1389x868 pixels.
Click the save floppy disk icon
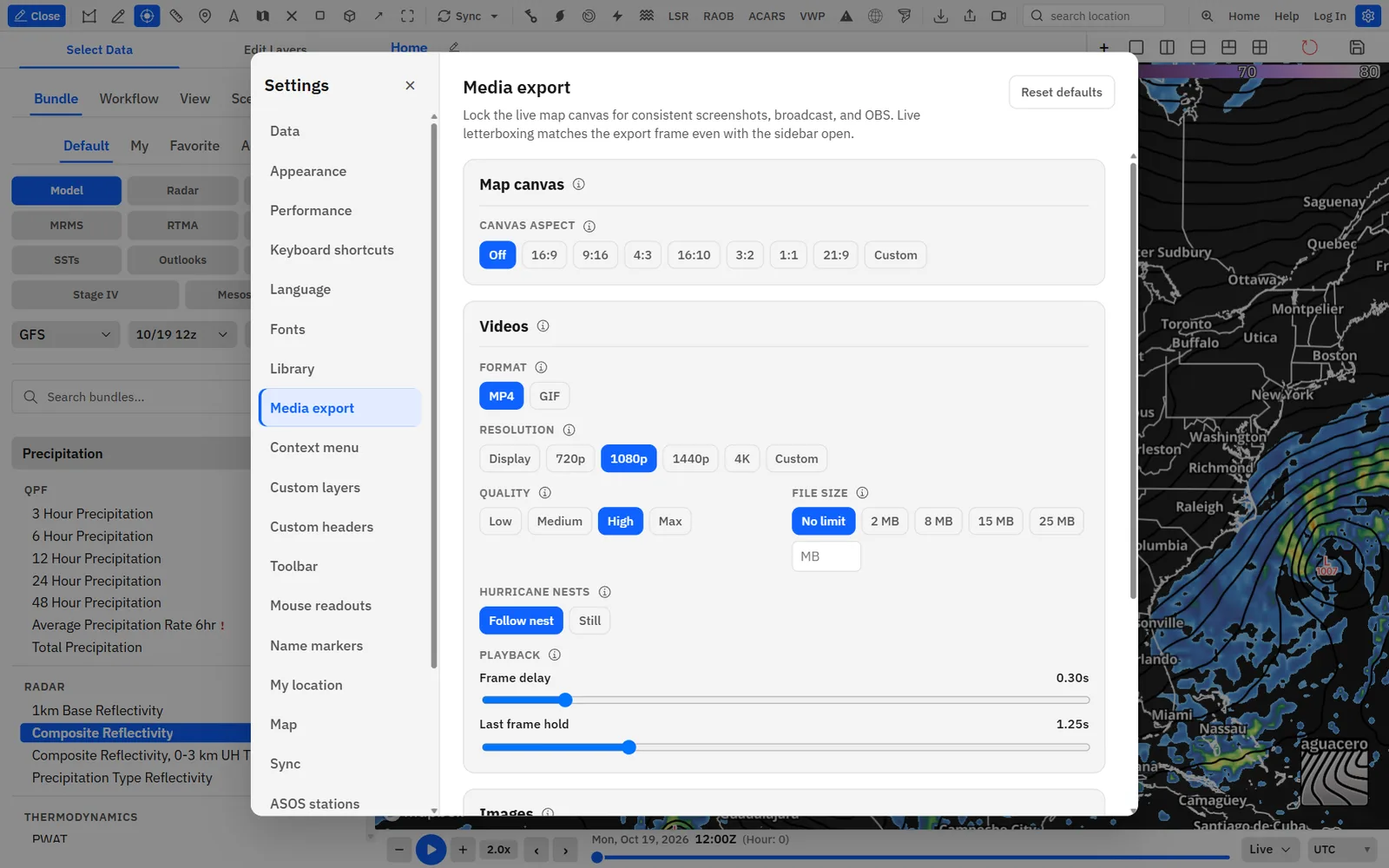tap(1357, 47)
